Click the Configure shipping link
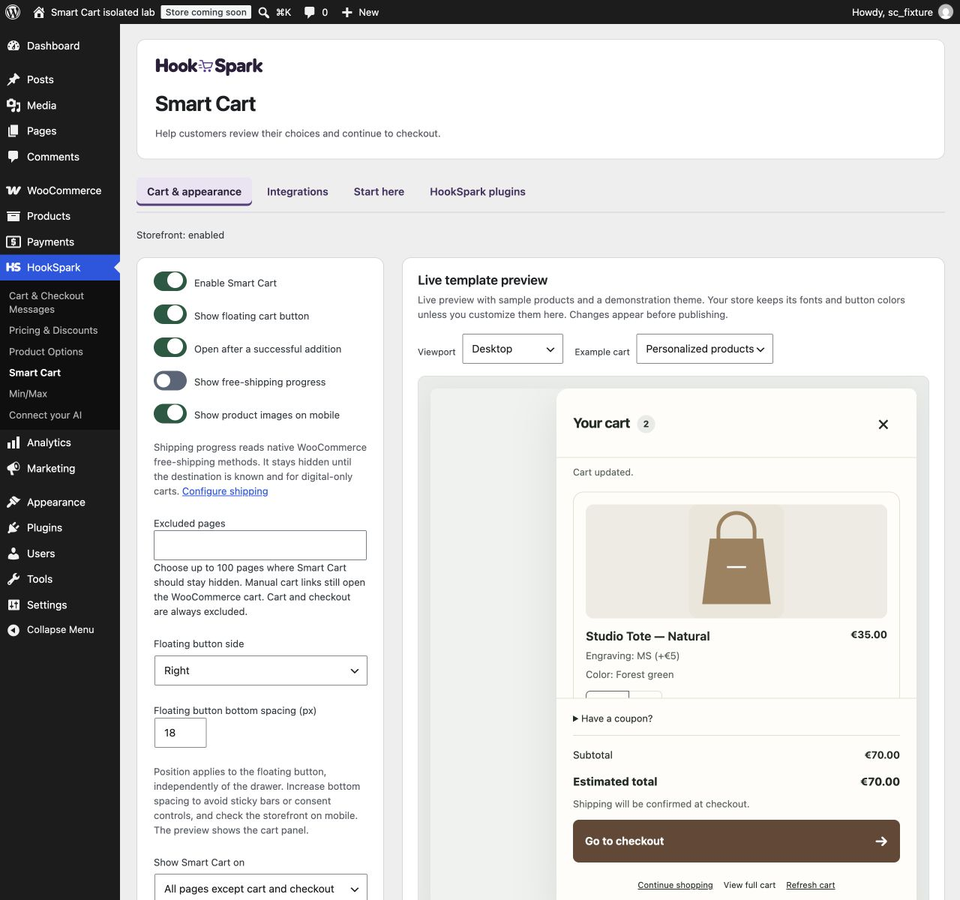Image resolution: width=960 pixels, height=900 pixels. coord(225,491)
